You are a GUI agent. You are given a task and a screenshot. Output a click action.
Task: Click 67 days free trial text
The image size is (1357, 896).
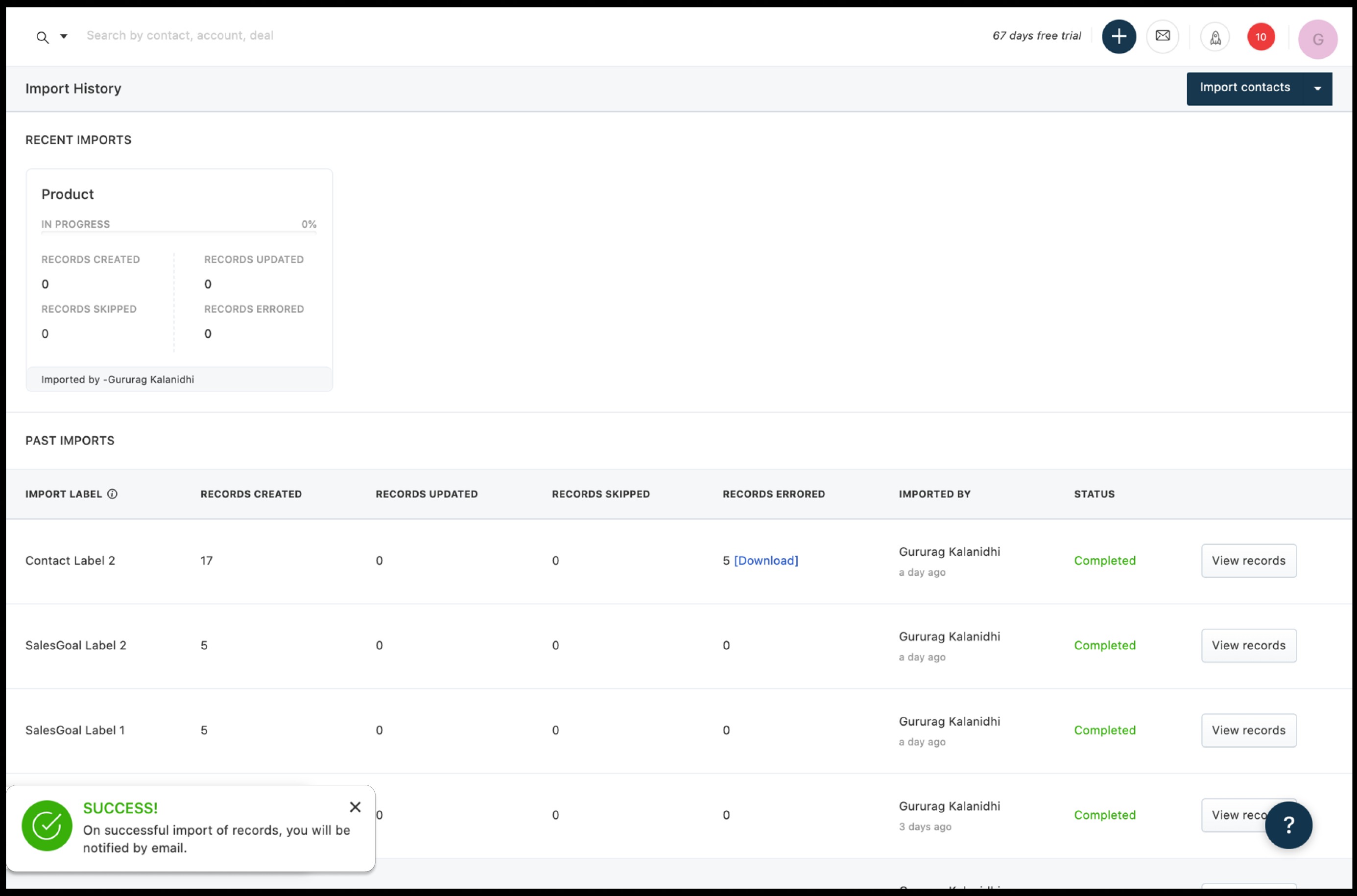coord(1036,35)
